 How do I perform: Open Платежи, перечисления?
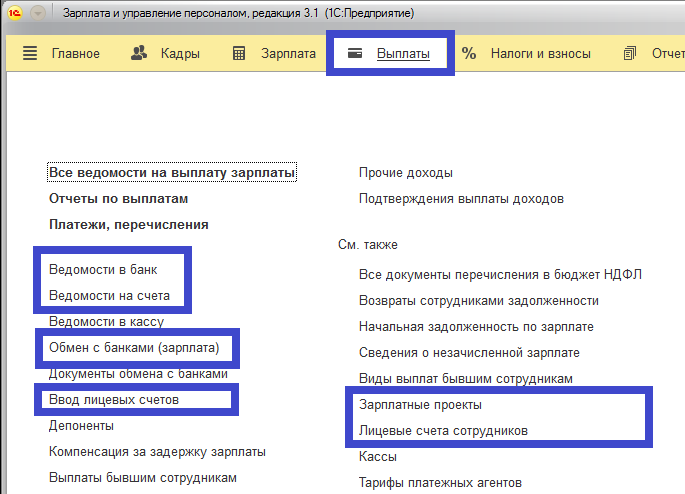pyautogui.click(x=128, y=225)
